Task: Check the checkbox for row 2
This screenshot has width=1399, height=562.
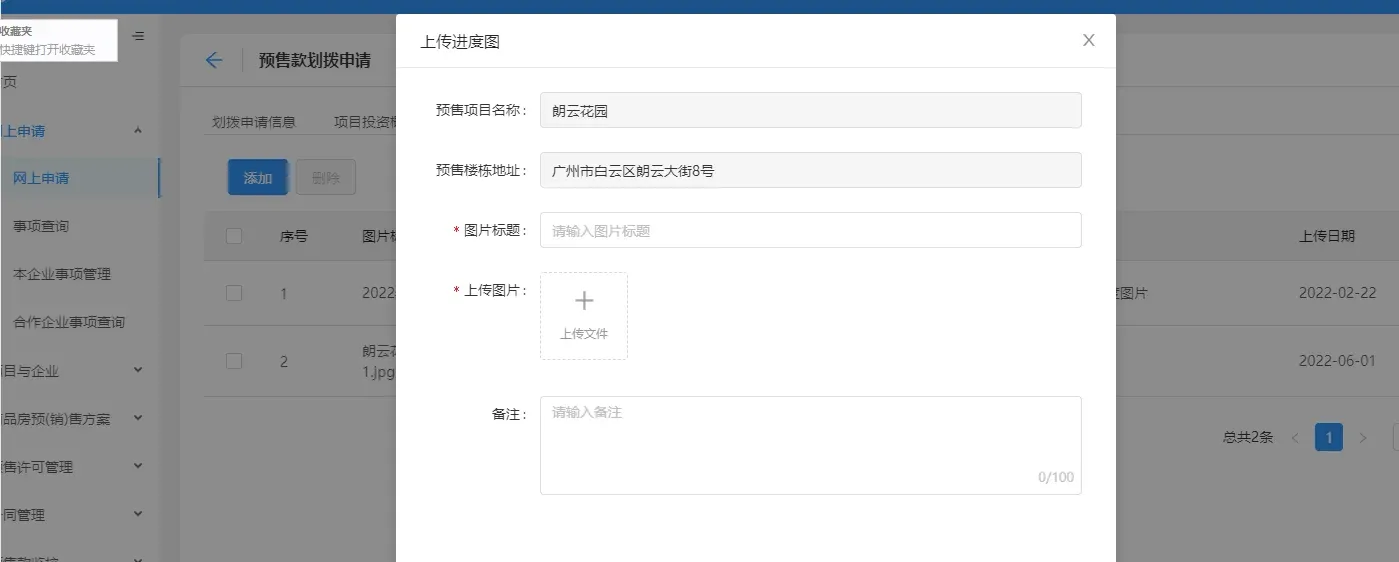Action: point(234,361)
